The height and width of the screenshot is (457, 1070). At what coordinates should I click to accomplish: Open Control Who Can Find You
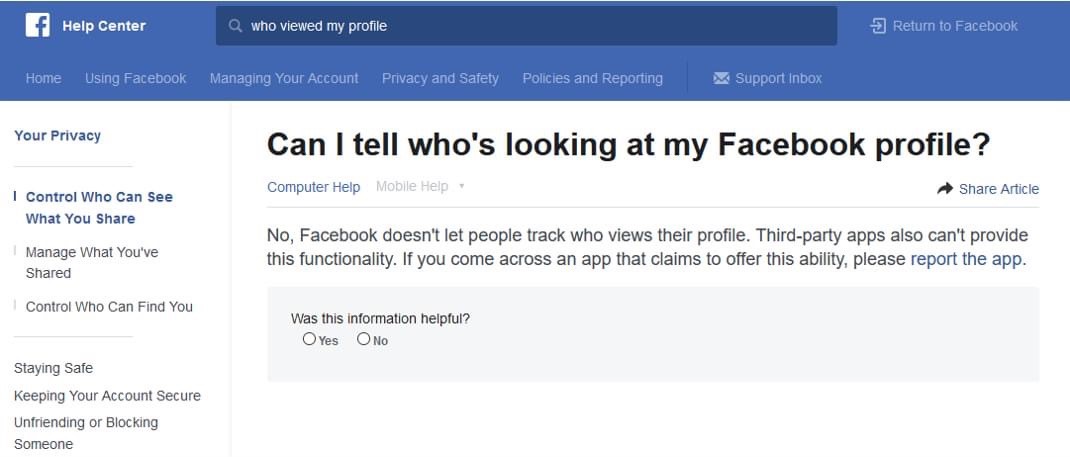109,307
